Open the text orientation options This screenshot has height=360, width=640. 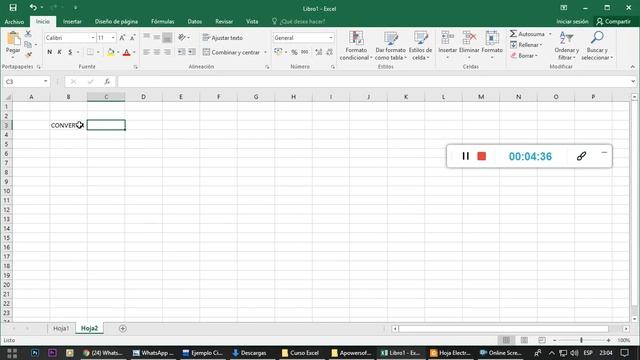pyautogui.click(x=184, y=38)
